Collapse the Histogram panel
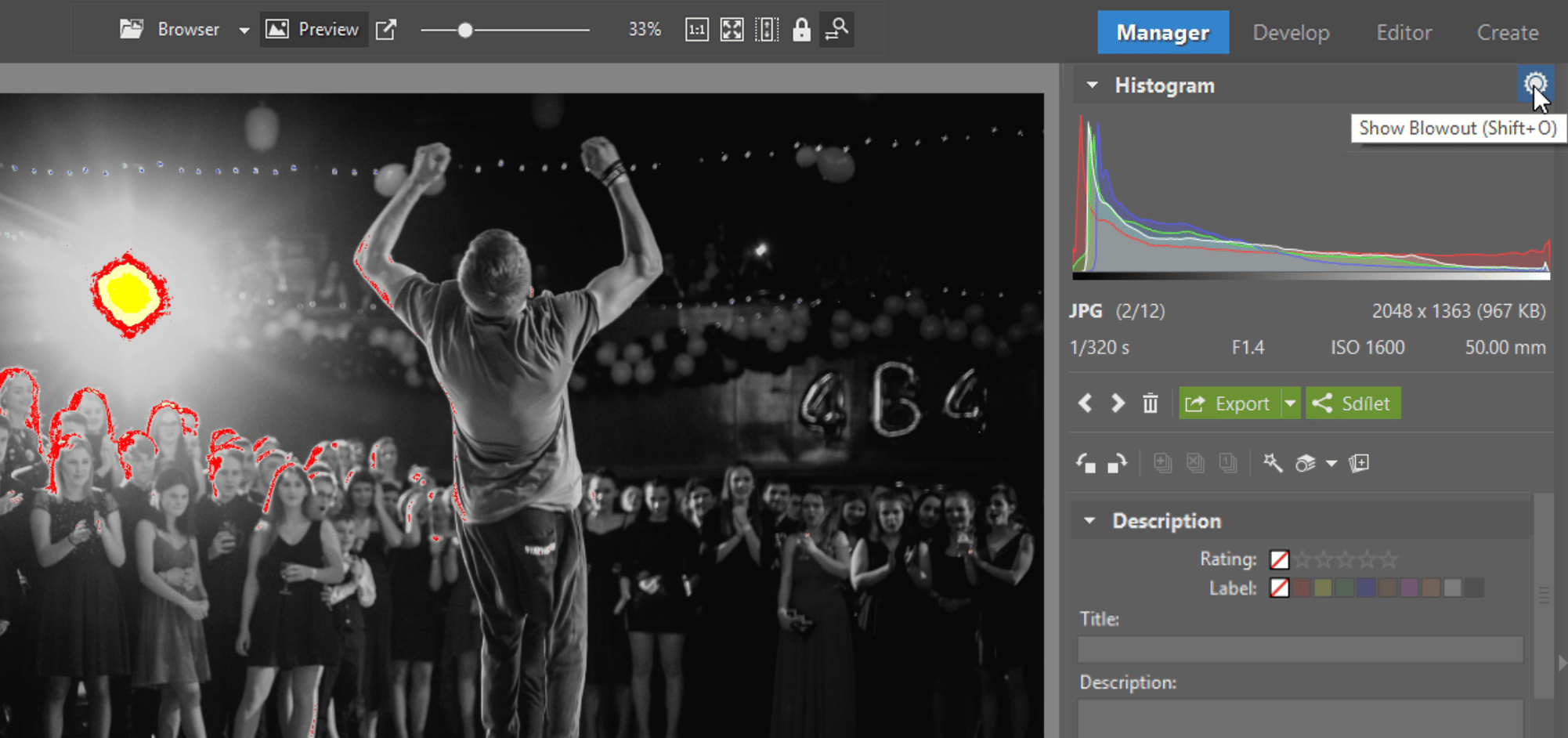 pyautogui.click(x=1092, y=85)
